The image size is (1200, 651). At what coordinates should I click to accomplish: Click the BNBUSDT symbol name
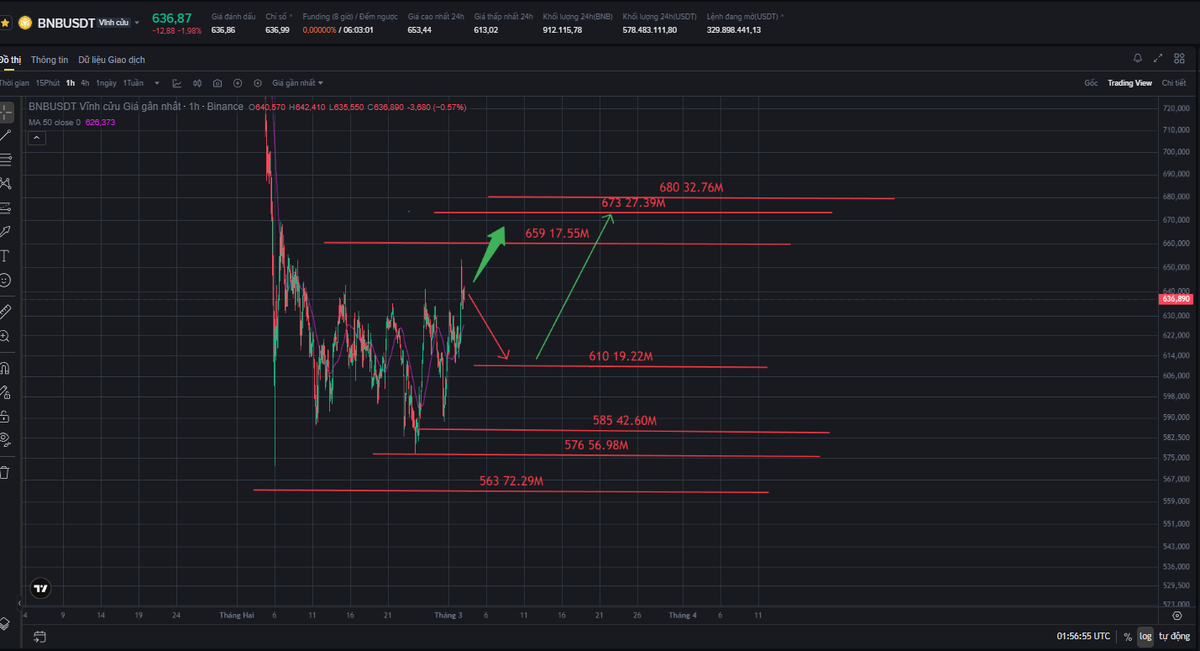point(66,22)
